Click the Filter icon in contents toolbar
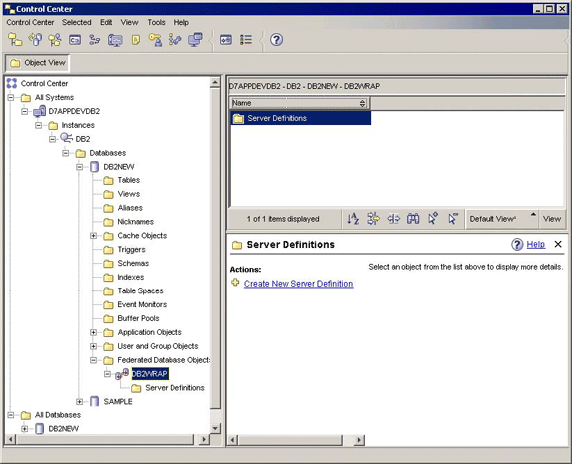 [x=373, y=219]
